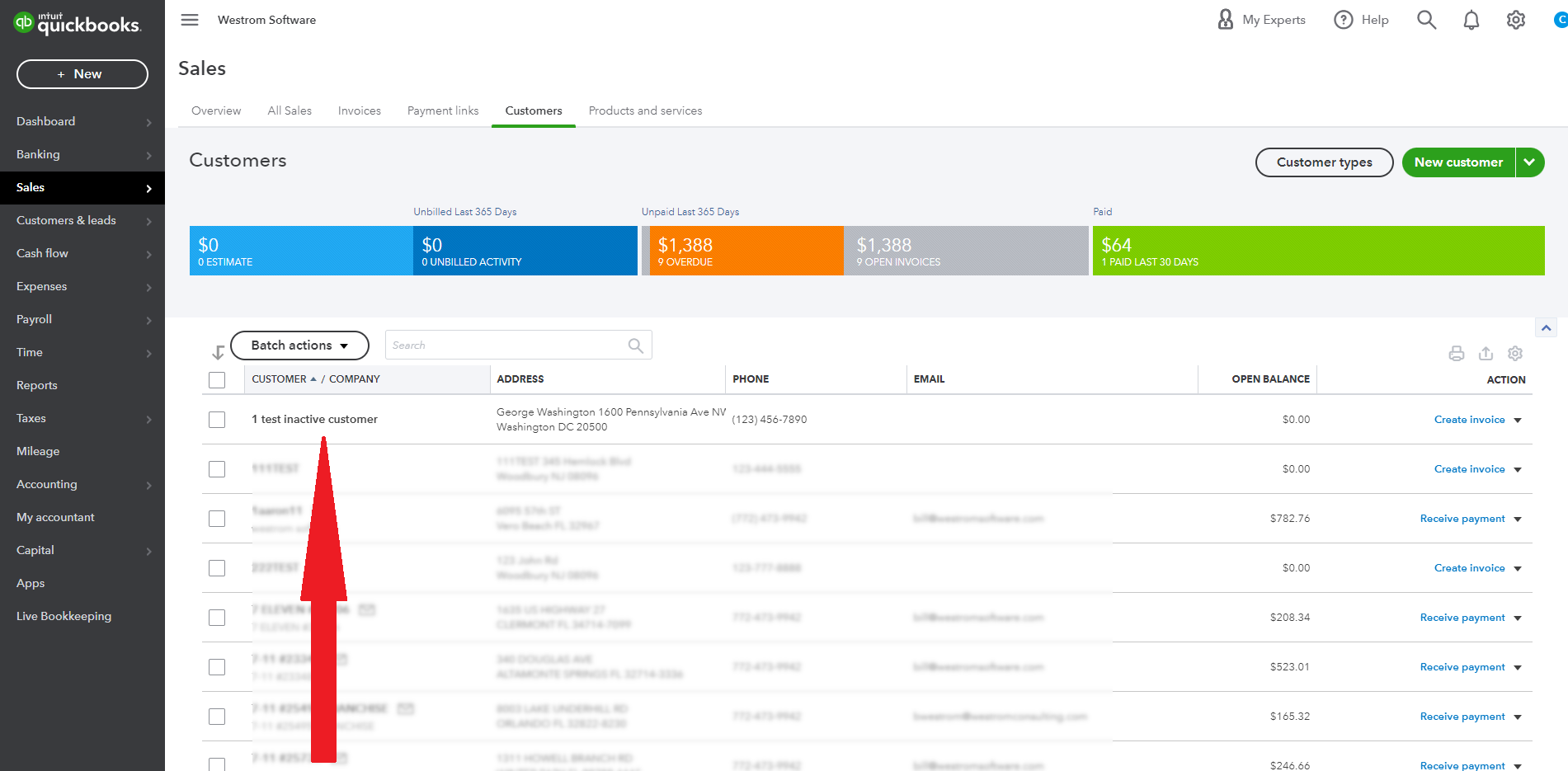The width and height of the screenshot is (1568, 771).
Task: Open action dropdown for $523.01 row
Action: 1518,668
